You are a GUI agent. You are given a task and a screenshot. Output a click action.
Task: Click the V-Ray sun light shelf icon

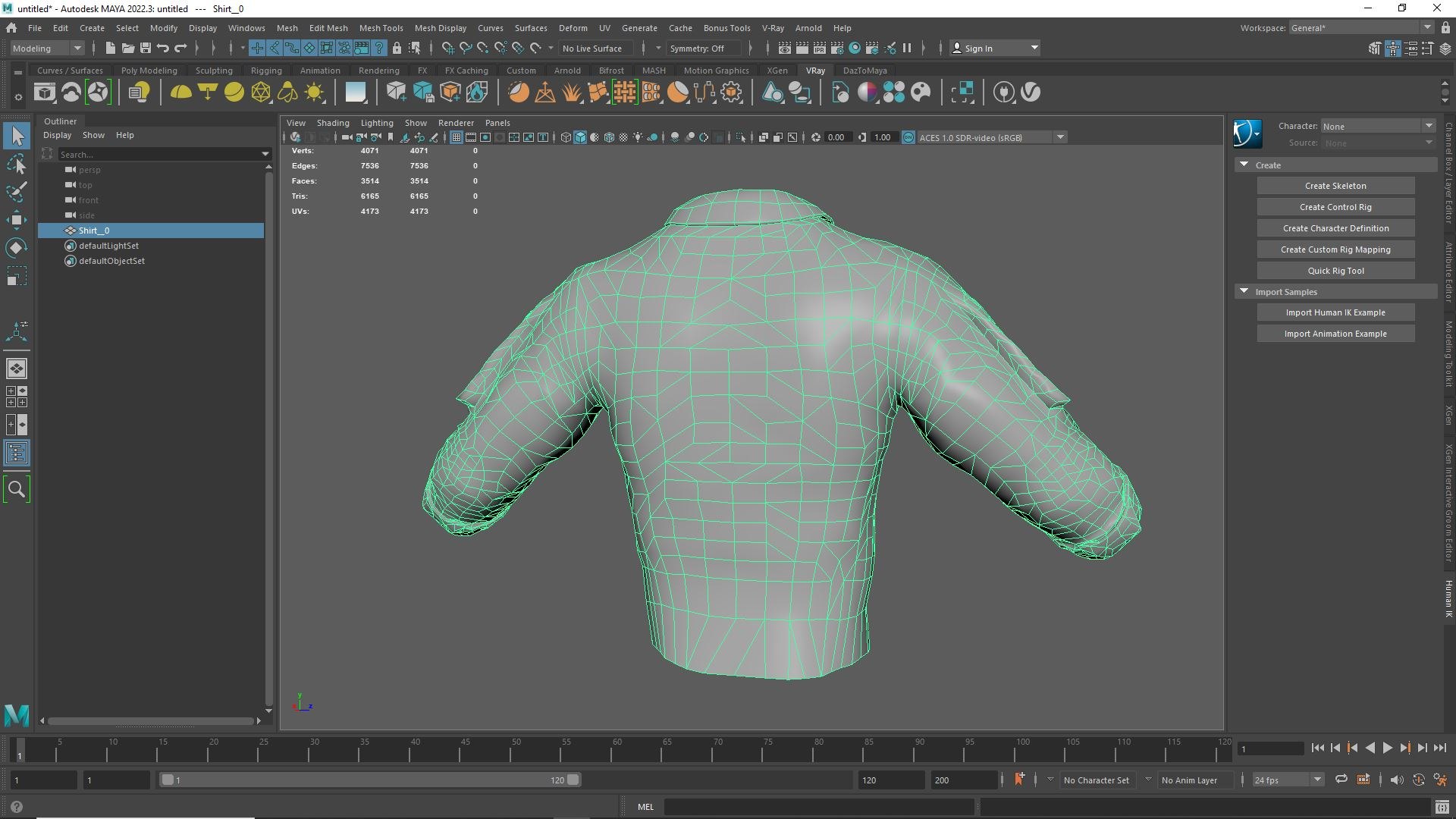pyautogui.click(x=314, y=93)
